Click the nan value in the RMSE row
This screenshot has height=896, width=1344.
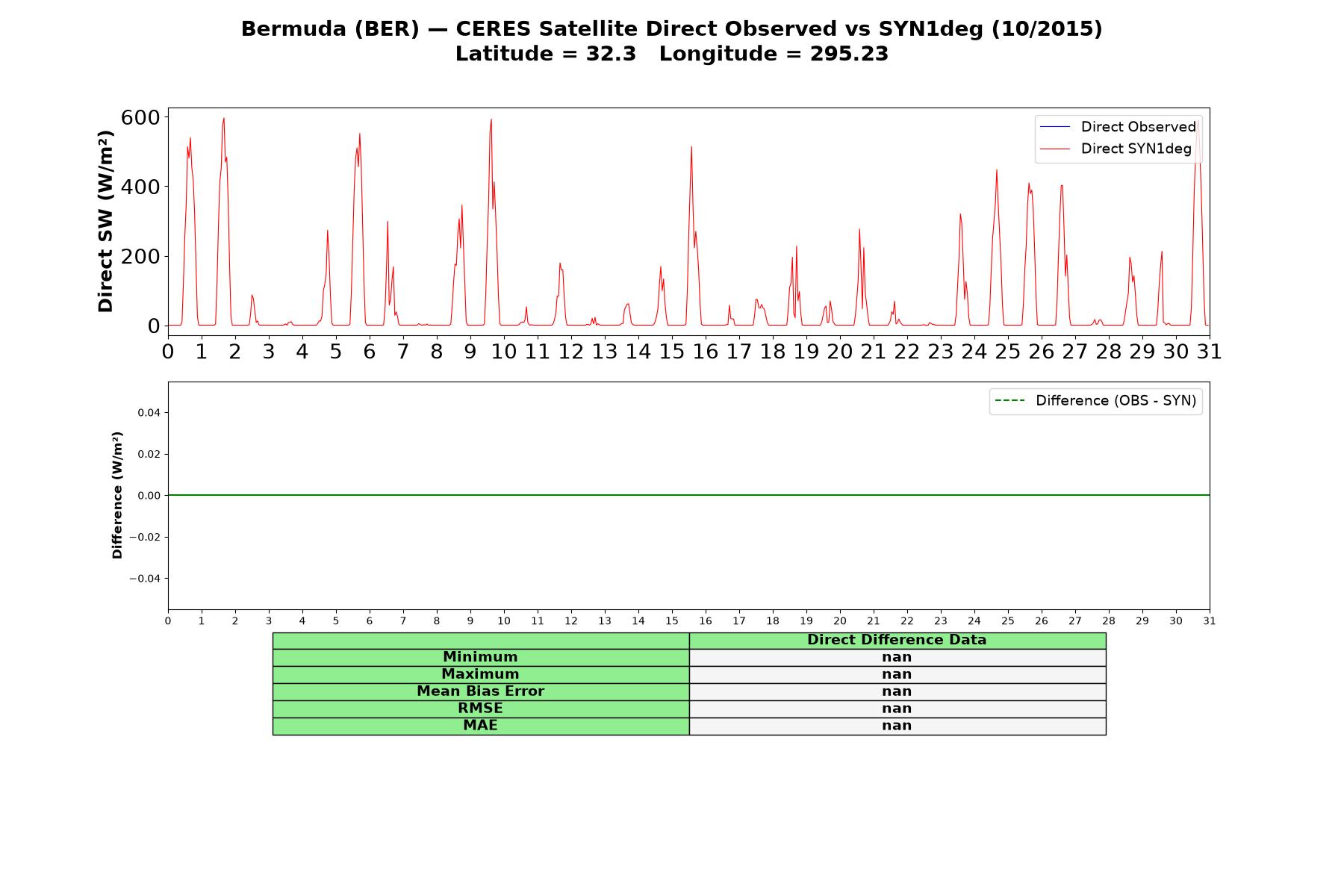tap(897, 709)
